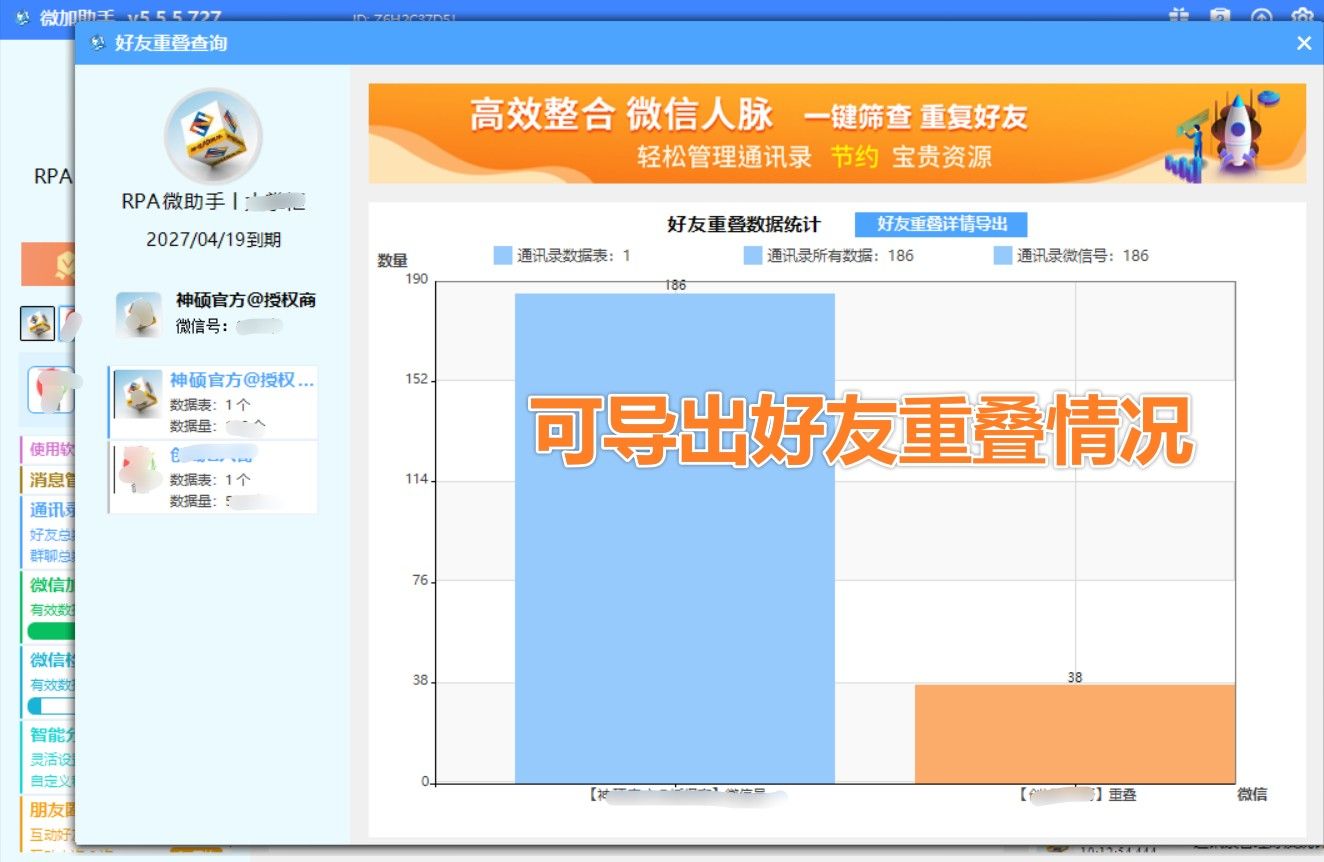The height and width of the screenshot is (862, 1324).
Task: Click the update upload icon in title bar
Action: tap(1261, 14)
